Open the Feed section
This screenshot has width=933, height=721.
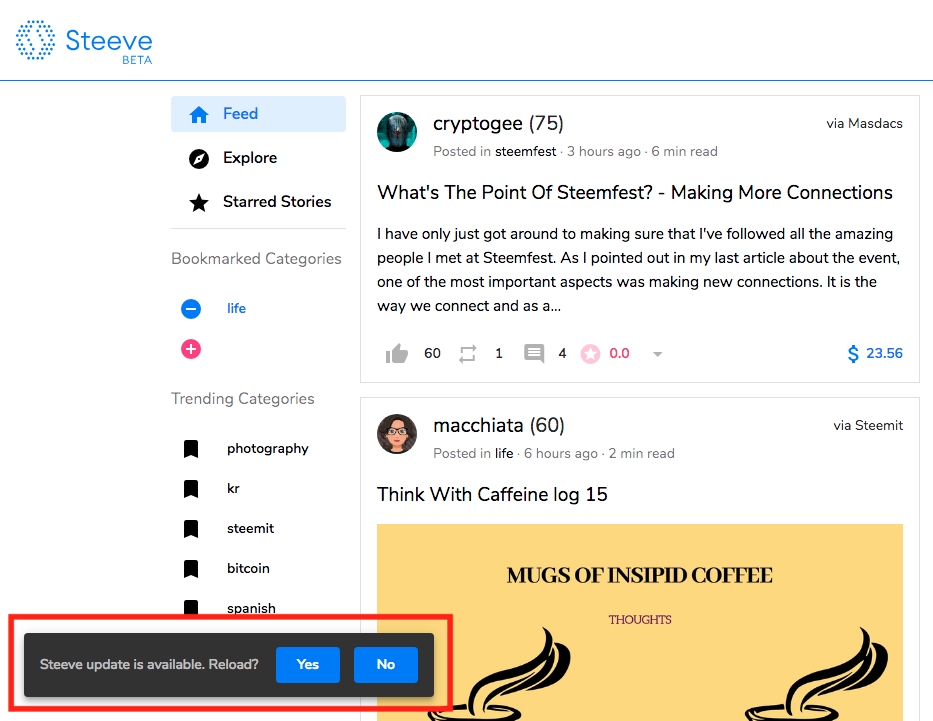tap(258, 114)
